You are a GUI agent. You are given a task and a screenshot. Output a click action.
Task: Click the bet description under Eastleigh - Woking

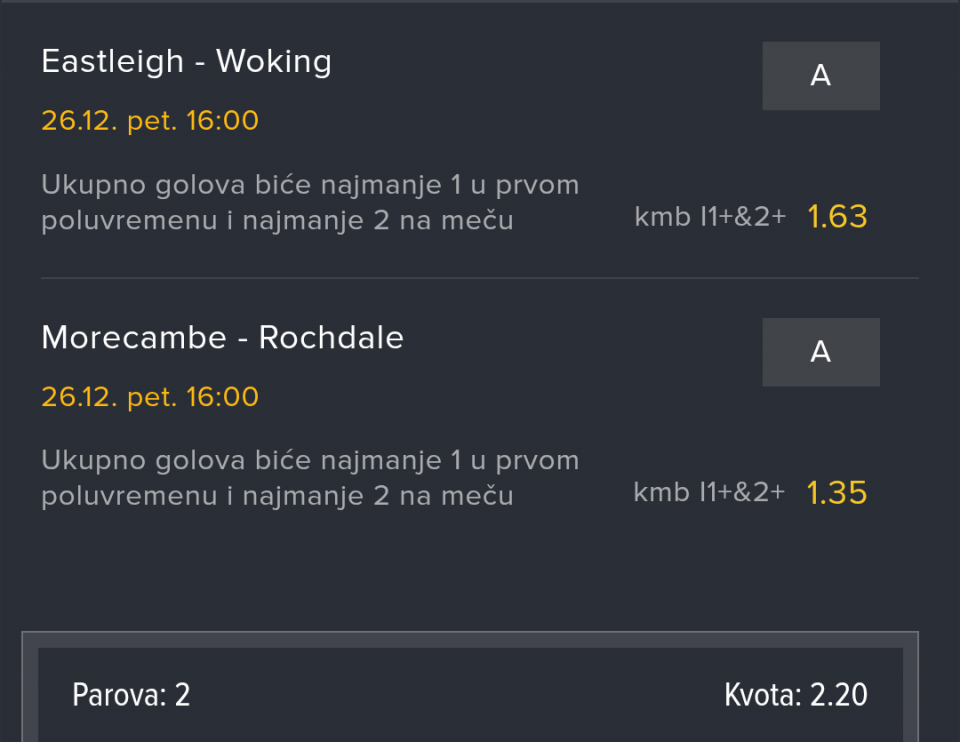coord(310,202)
